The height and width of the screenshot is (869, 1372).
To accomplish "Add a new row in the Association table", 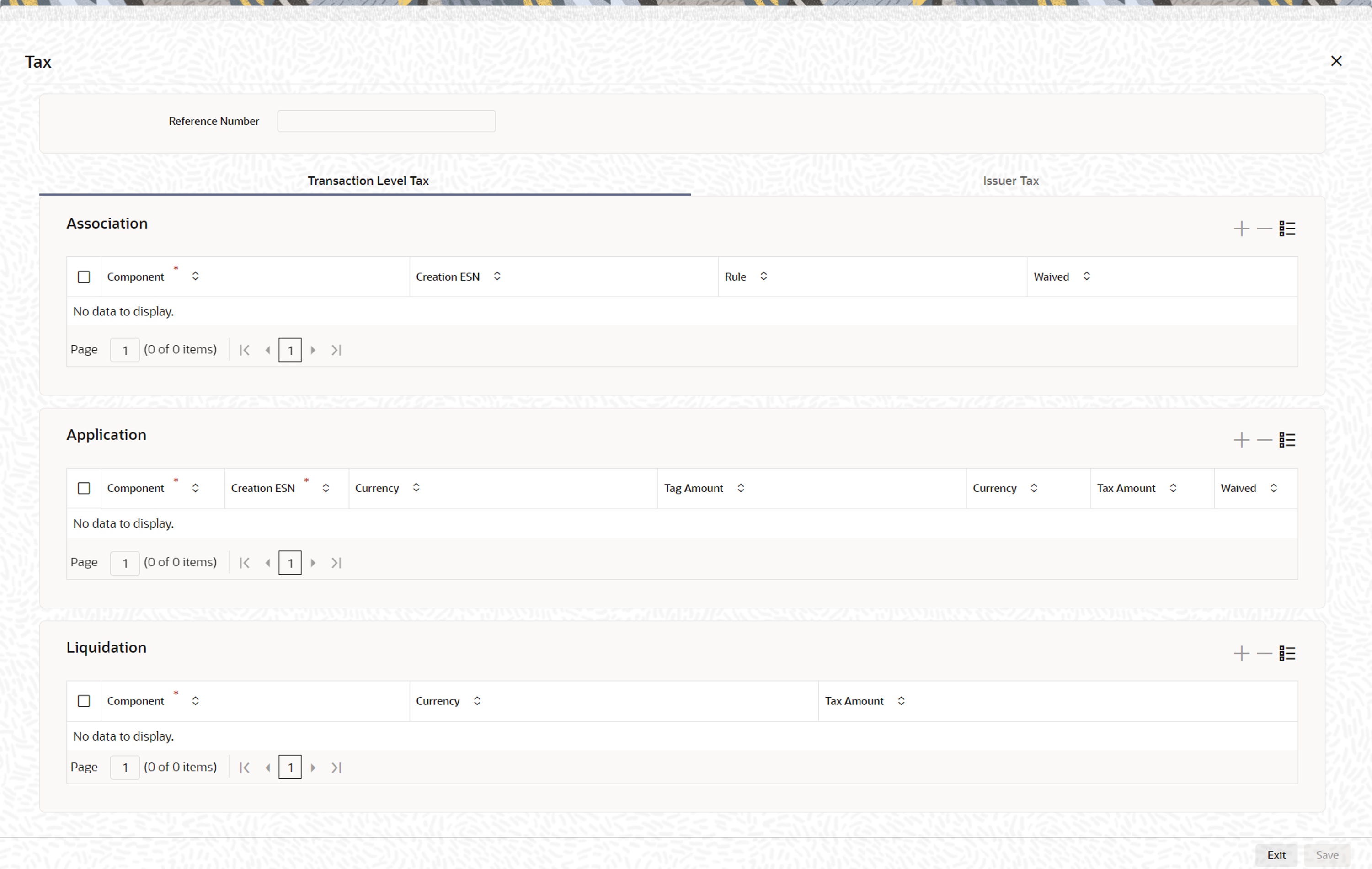I will 1241,229.
